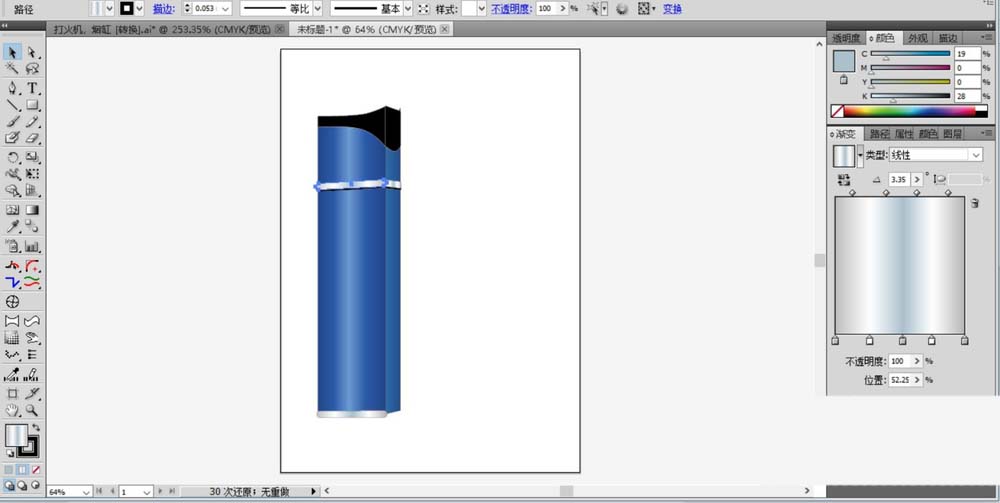Open the 样式 graphic style dropdown

click(482, 9)
